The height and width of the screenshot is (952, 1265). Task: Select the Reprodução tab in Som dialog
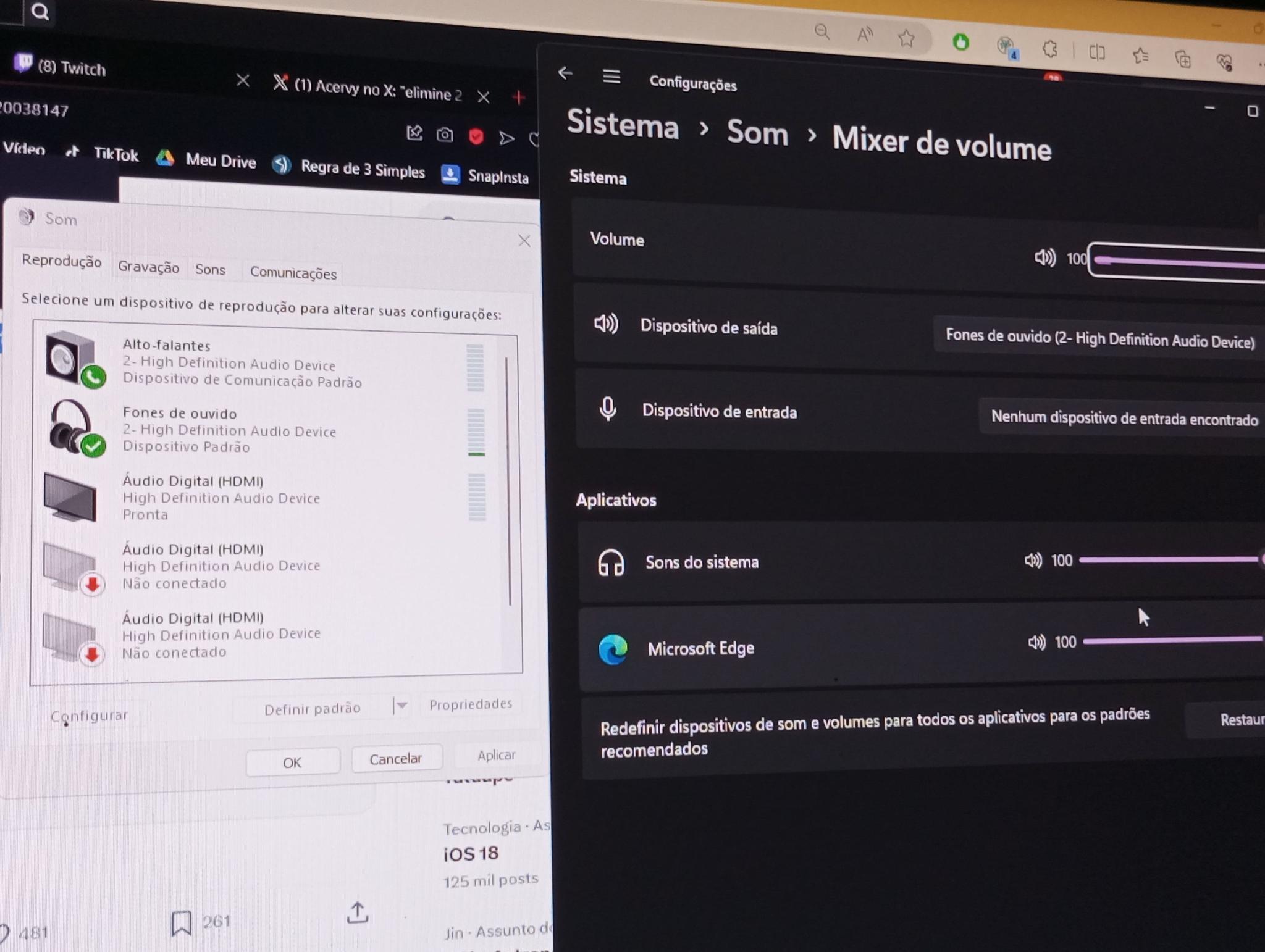tap(62, 261)
